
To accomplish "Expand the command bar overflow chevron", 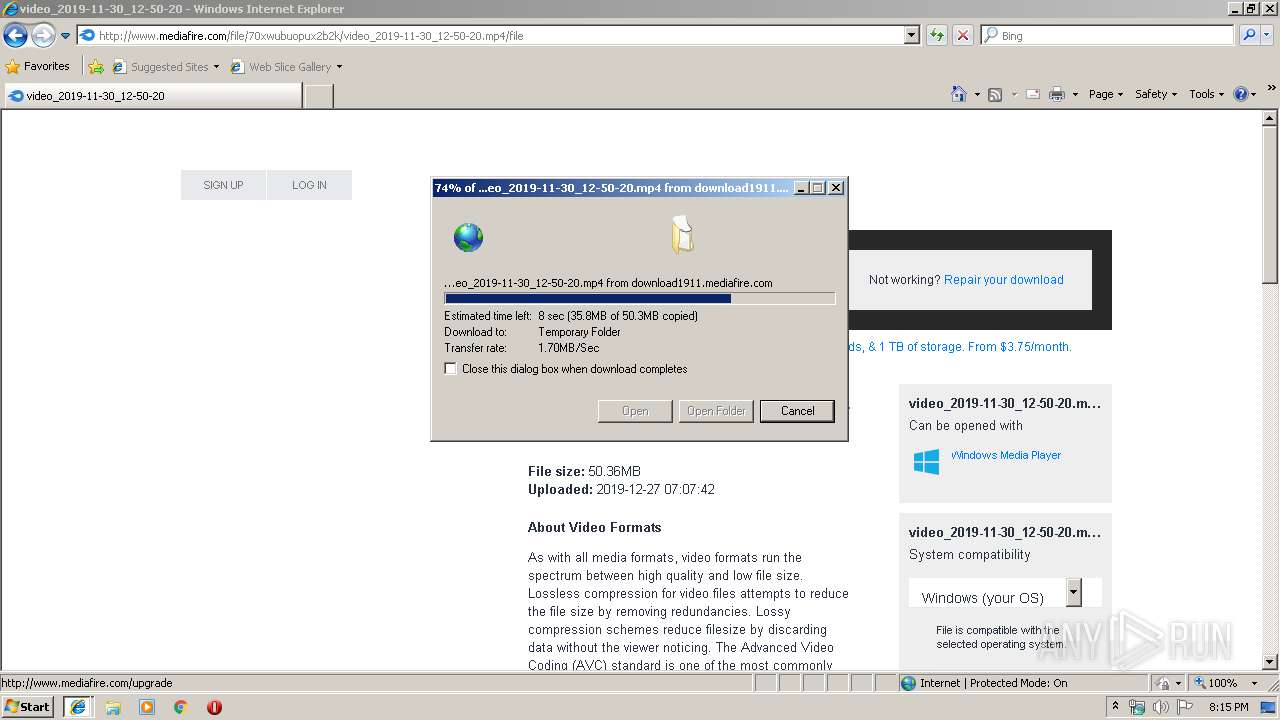I will 1272,89.
